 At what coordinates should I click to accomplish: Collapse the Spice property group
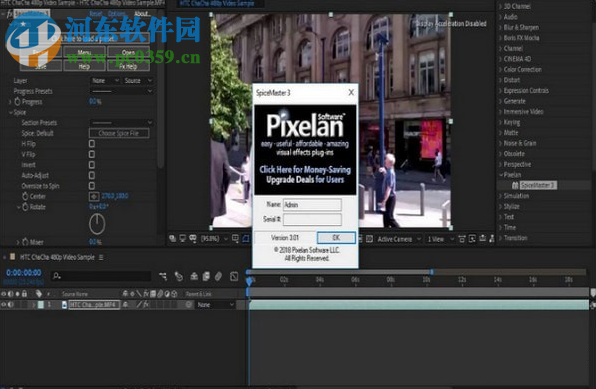click(x=10, y=113)
